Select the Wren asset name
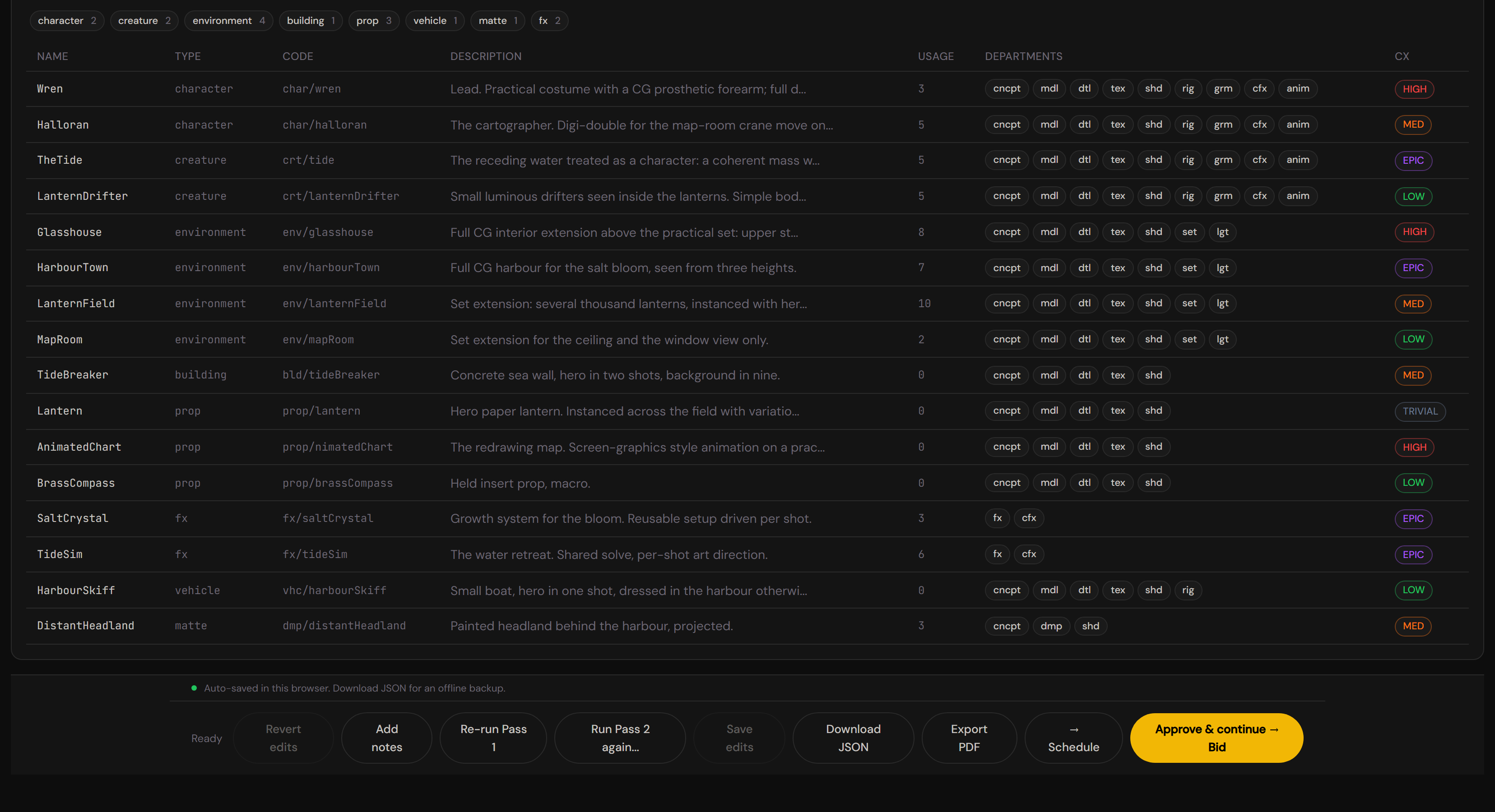This screenshot has width=1495, height=812. pyautogui.click(x=50, y=89)
